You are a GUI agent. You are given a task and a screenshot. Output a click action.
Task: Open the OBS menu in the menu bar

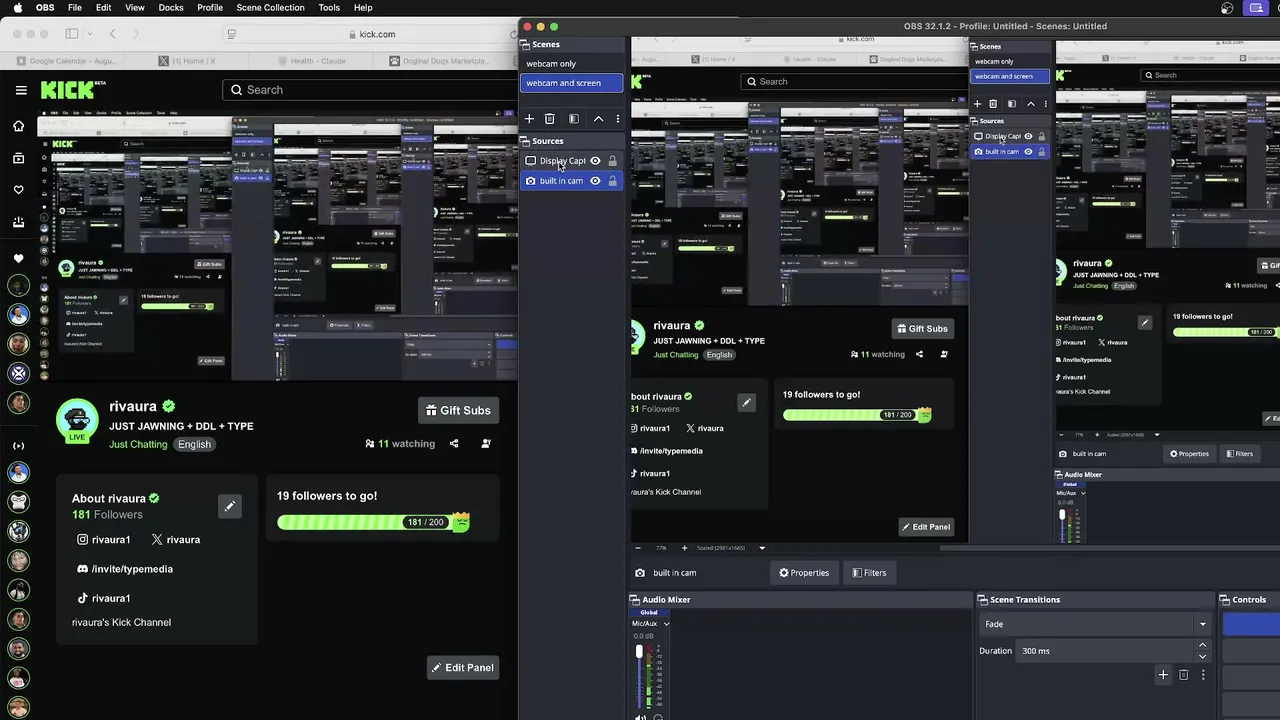[45, 8]
